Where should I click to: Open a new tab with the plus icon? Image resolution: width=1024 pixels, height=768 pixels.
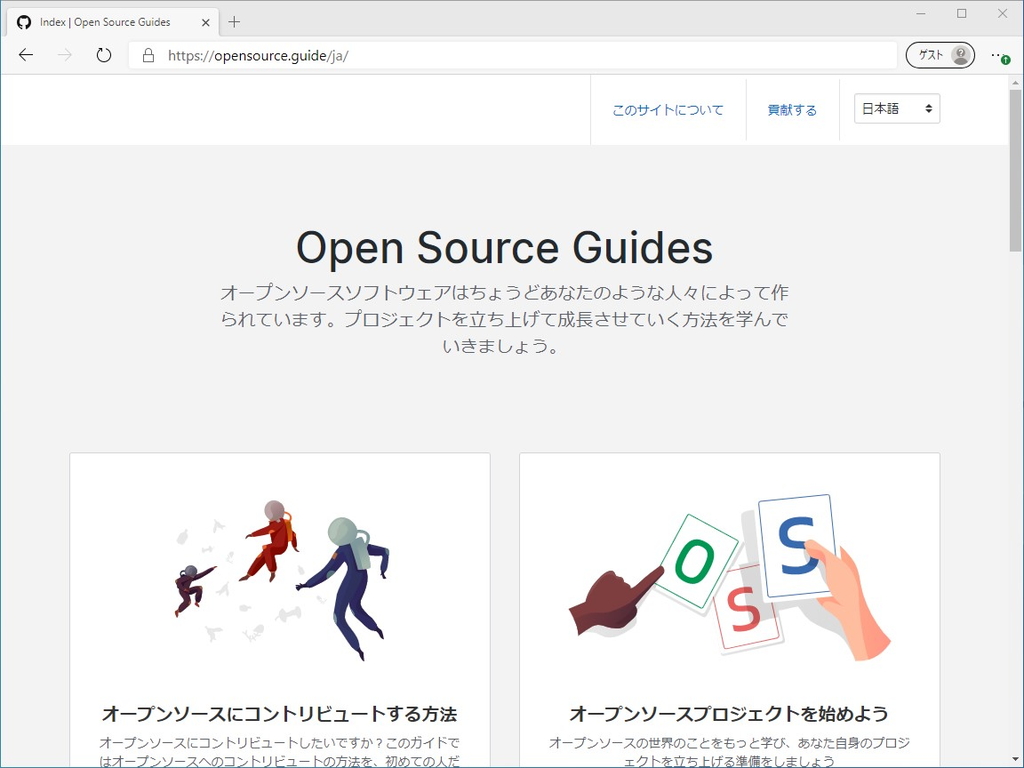[234, 20]
